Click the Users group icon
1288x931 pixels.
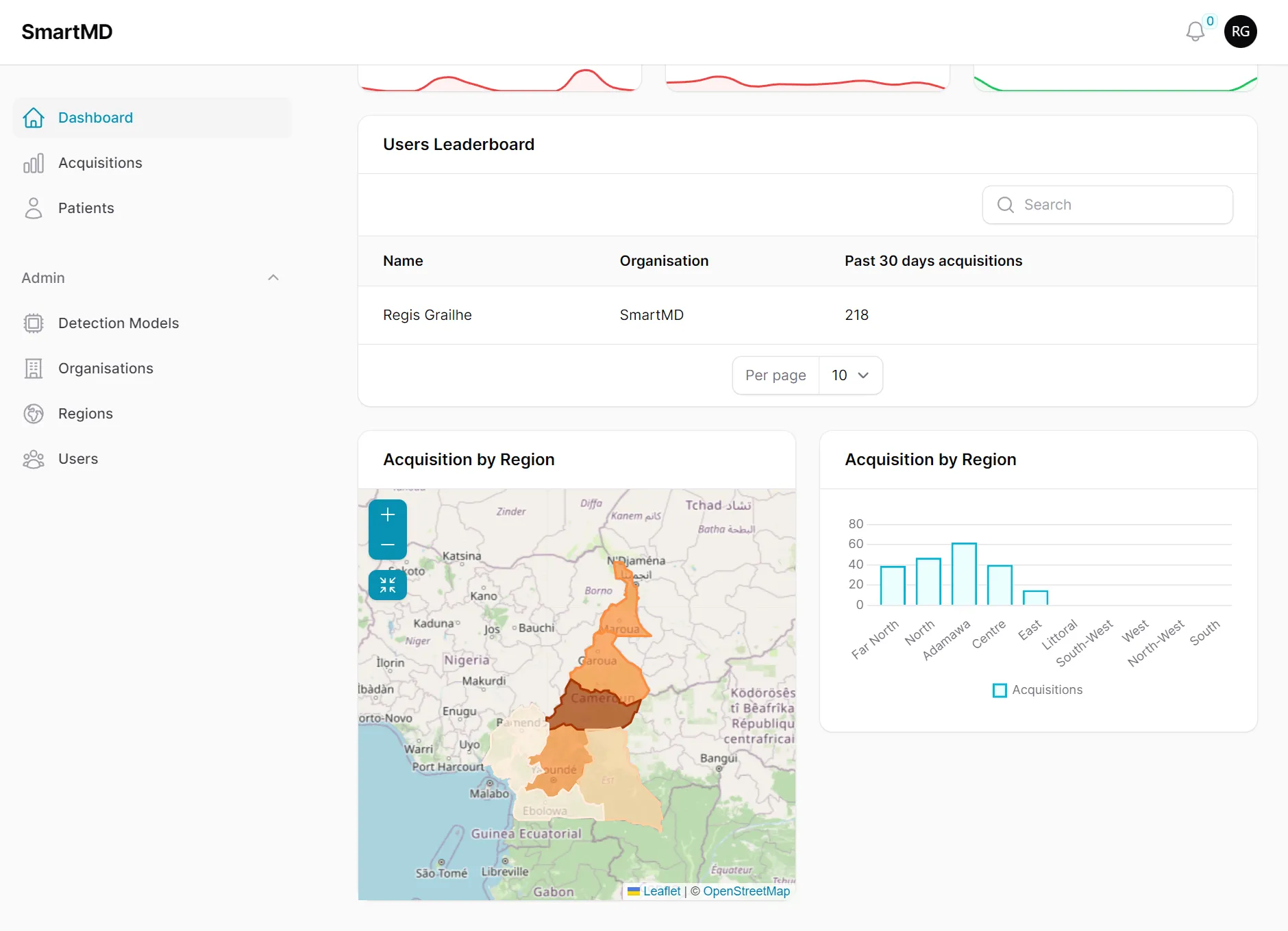(33, 459)
